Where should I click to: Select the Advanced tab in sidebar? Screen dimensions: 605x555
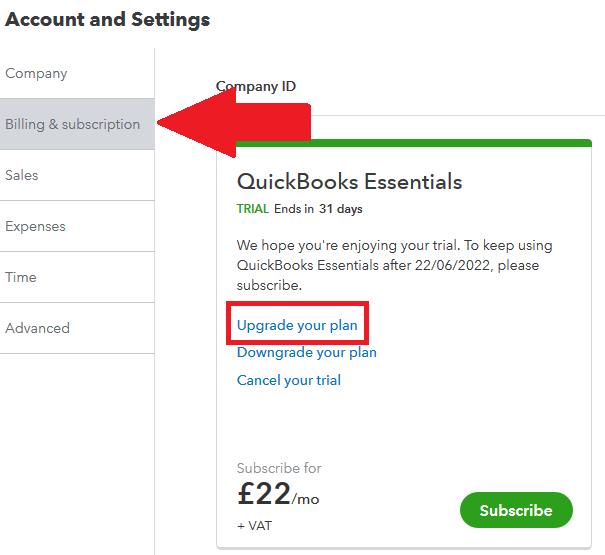[x=37, y=328]
